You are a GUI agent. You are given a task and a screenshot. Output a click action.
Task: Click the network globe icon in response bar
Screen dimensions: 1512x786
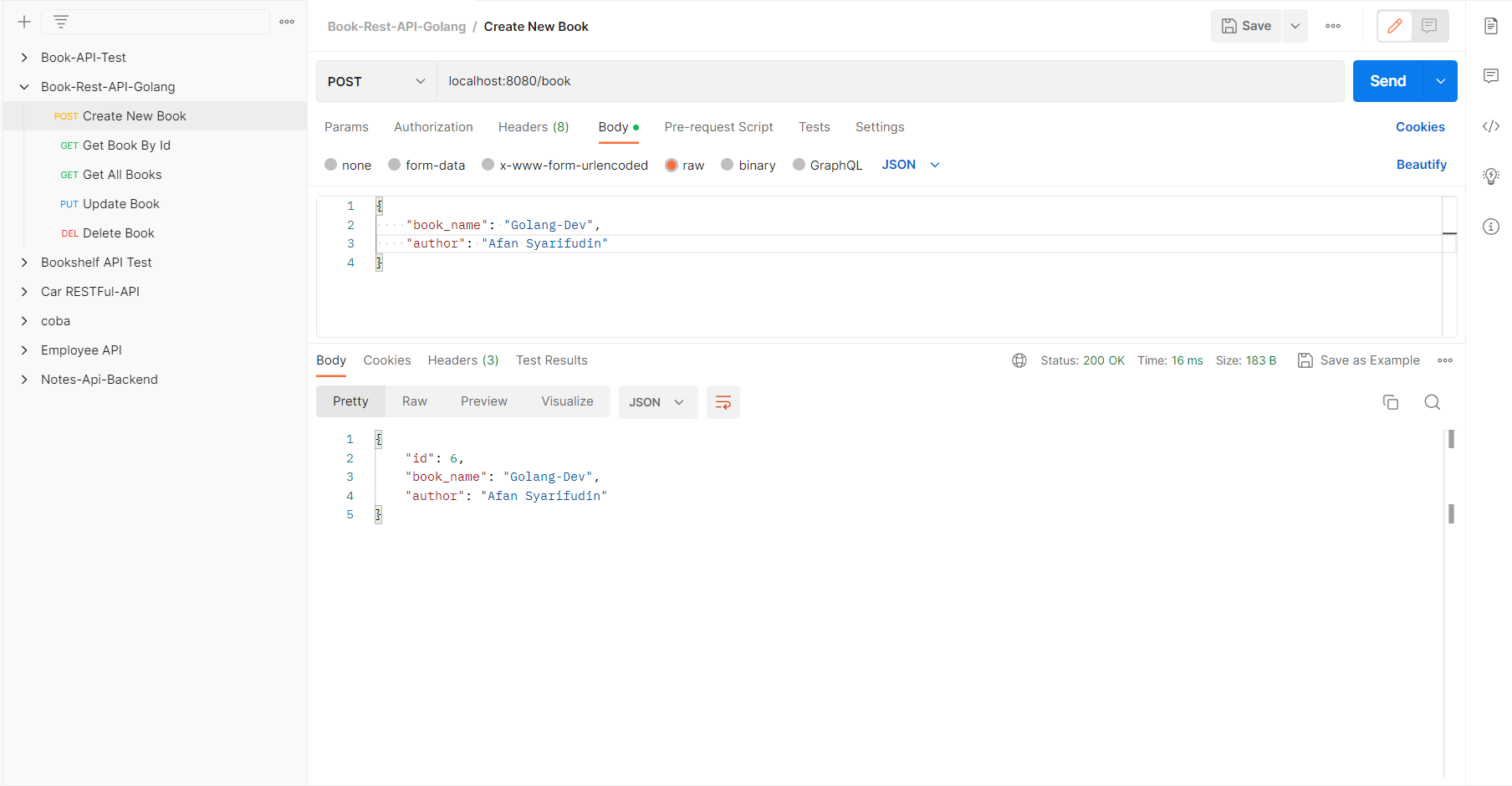(1019, 360)
